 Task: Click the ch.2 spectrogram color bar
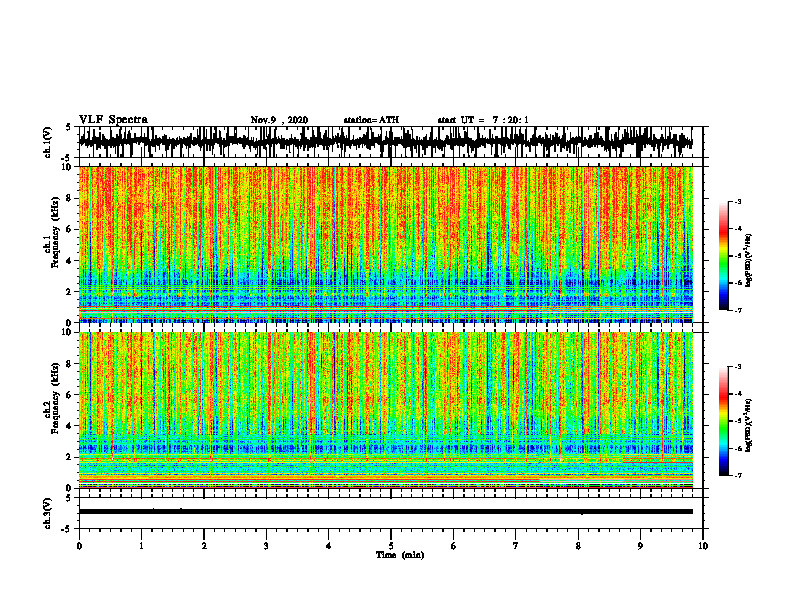724,421
